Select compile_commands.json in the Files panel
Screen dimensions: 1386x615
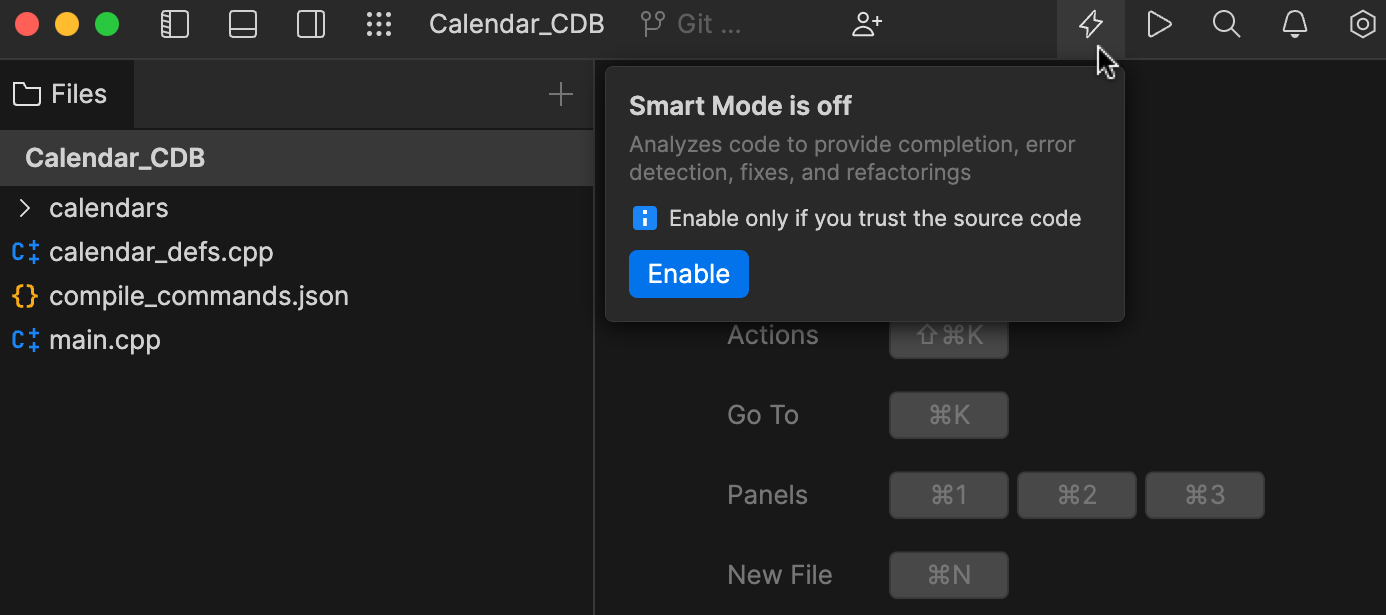coord(198,296)
